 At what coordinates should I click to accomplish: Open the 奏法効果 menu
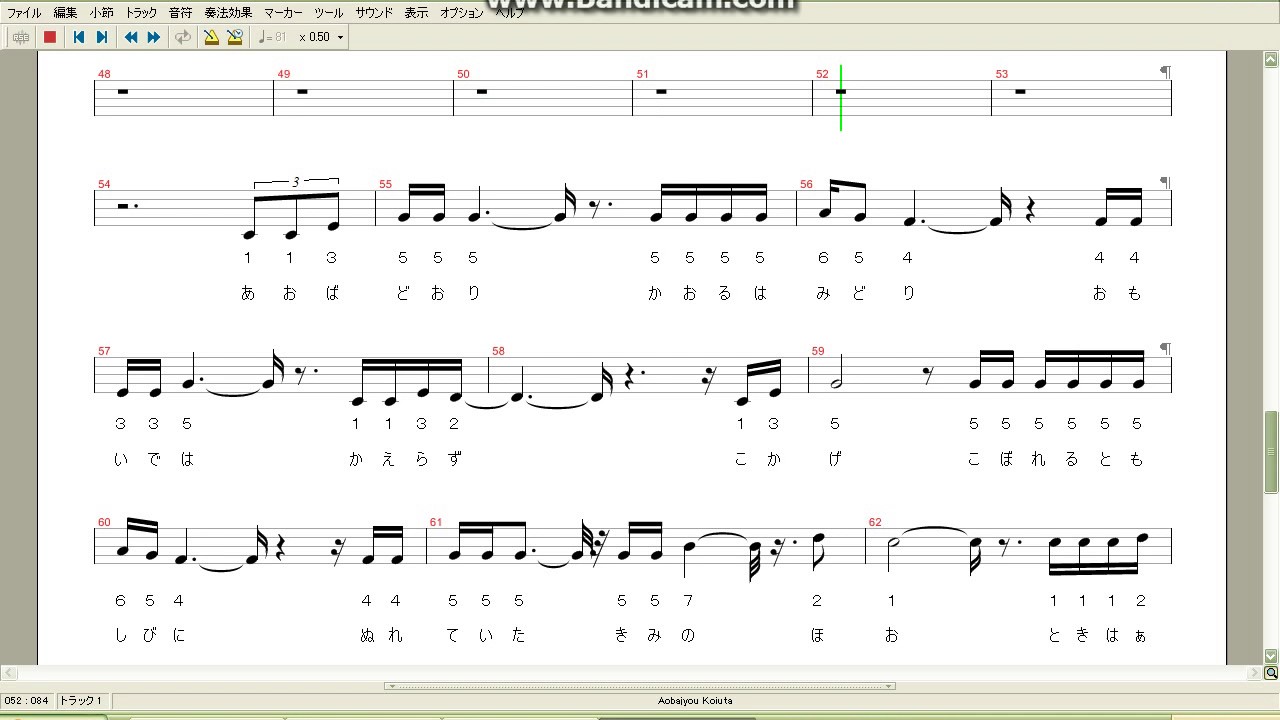pos(228,13)
